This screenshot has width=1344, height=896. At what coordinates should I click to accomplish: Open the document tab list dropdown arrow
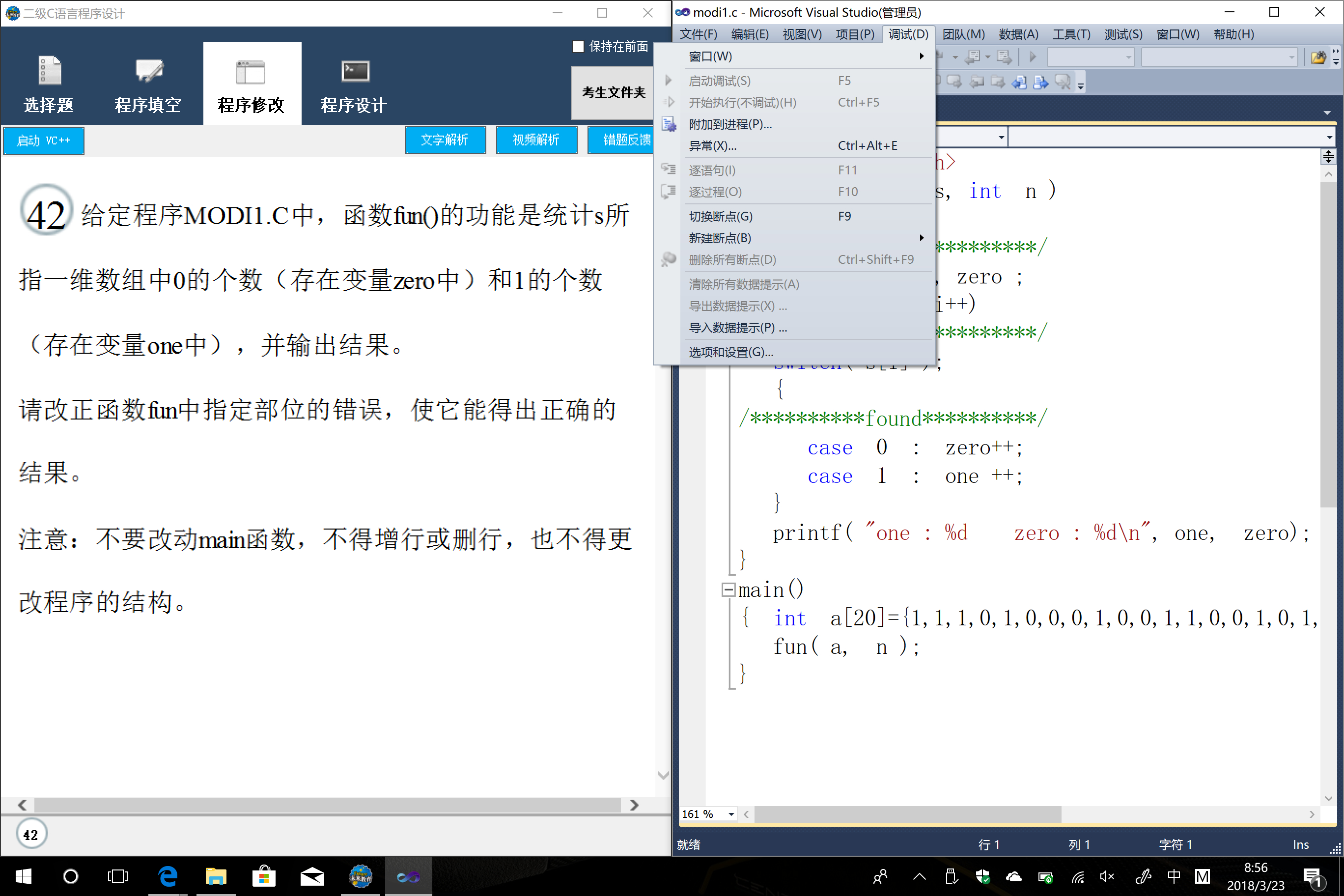pyautogui.click(x=1327, y=112)
